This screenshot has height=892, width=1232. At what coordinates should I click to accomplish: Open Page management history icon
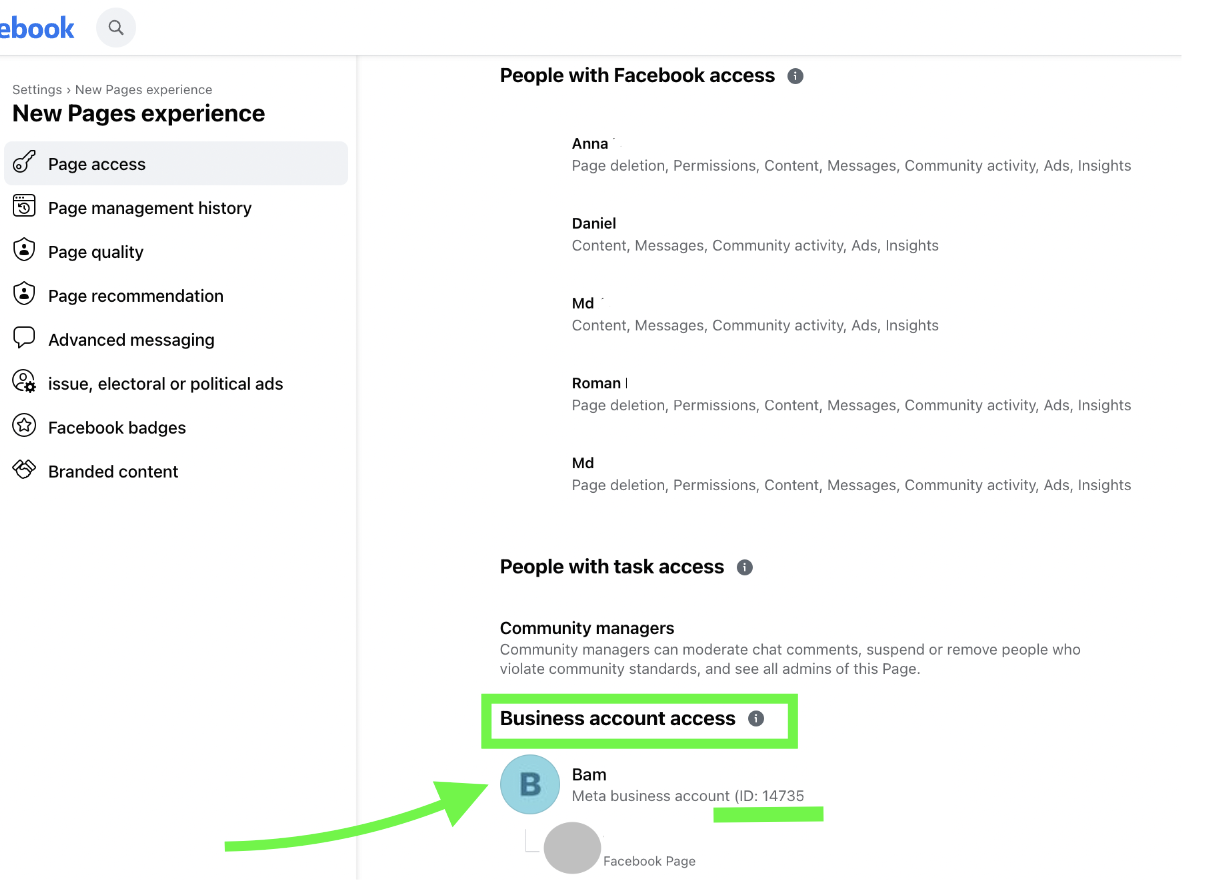click(x=24, y=207)
